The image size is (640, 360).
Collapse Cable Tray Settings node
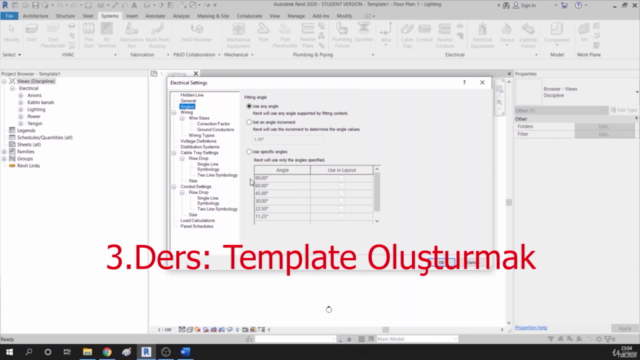point(174,153)
